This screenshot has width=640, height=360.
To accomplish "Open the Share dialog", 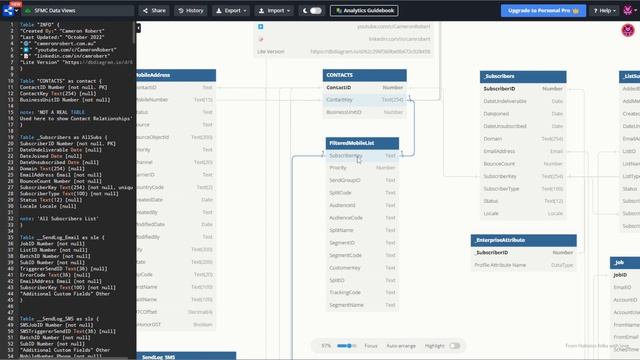I will click(x=154, y=11).
